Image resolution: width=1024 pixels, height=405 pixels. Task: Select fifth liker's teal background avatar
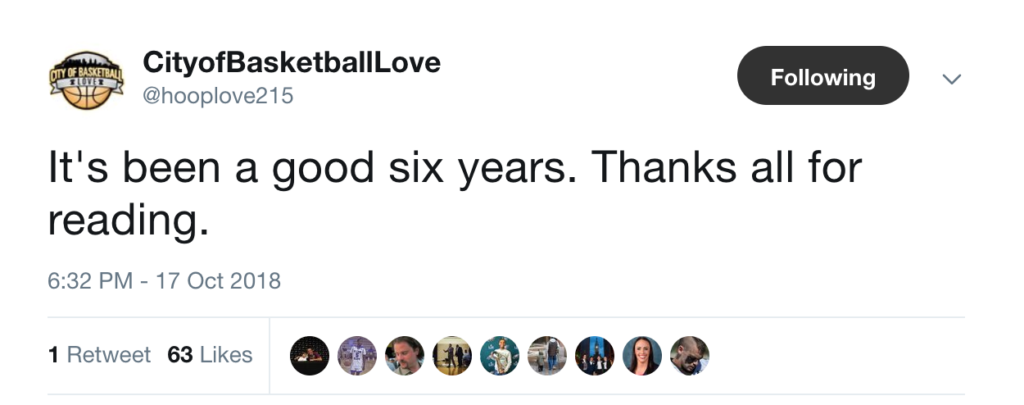click(499, 355)
